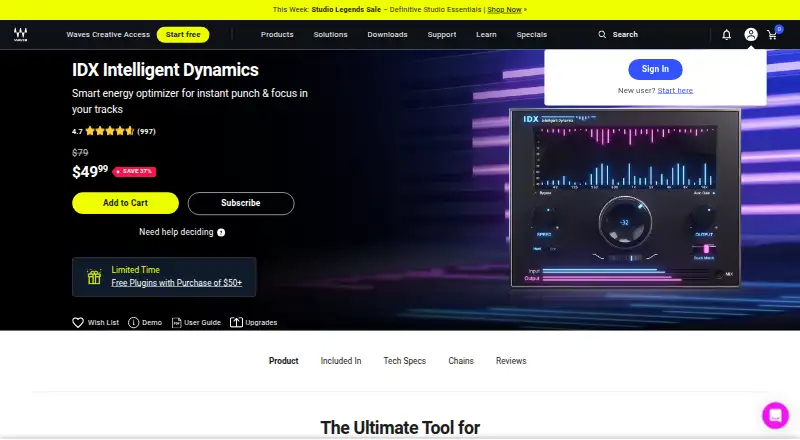Click Waves Creative Access link
Image resolution: width=800 pixels, height=440 pixels.
click(x=108, y=35)
